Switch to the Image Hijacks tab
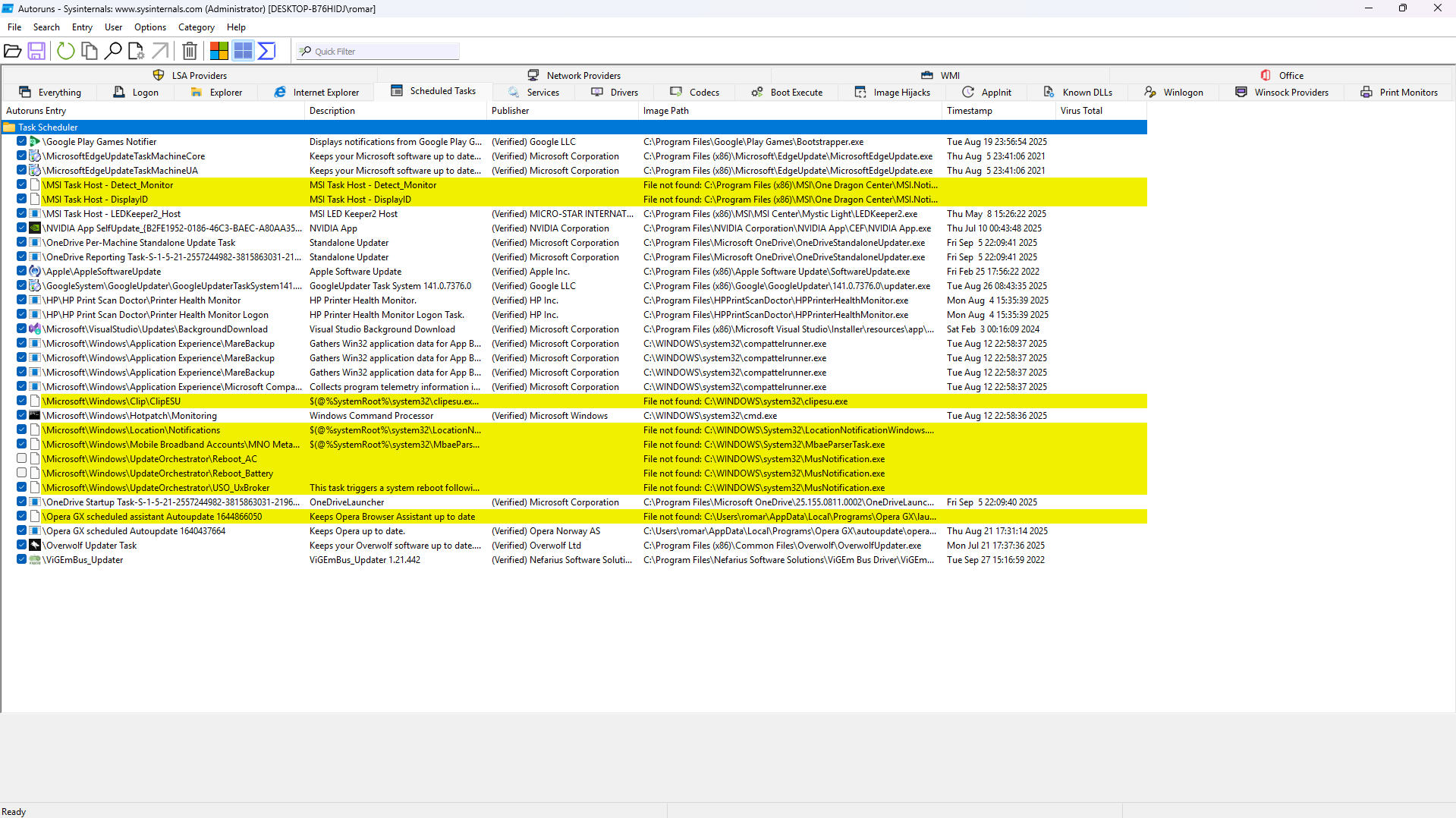 tap(892, 93)
